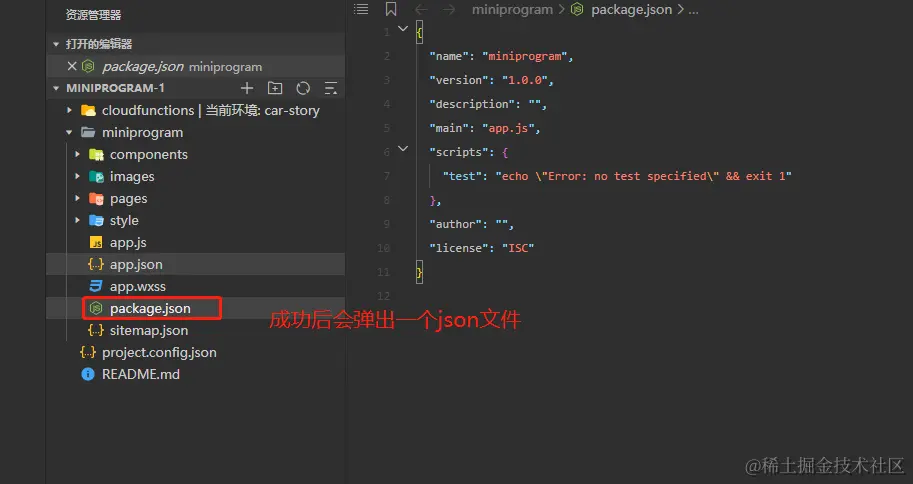Click the new folder icon in explorer header
Image resolution: width=913 pixels, height=484 pixels.
[275, 88]
